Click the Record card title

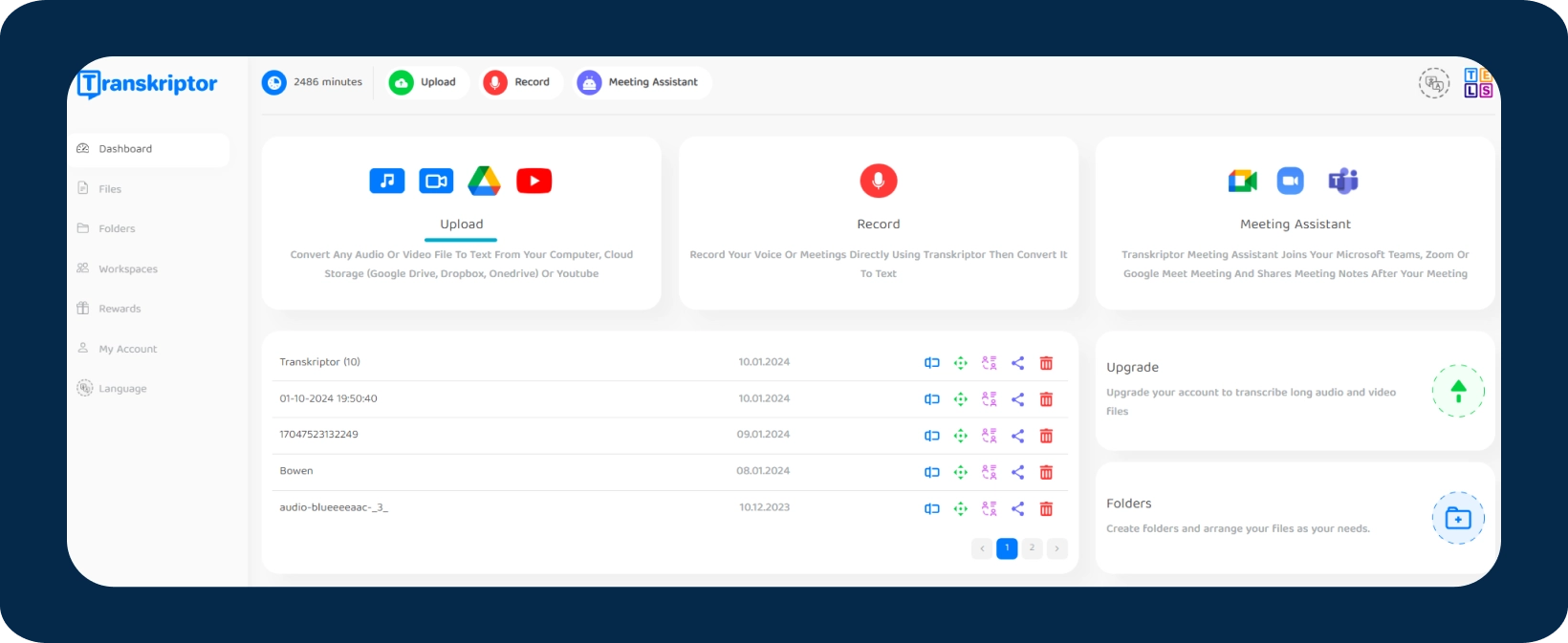pos(879,225)
